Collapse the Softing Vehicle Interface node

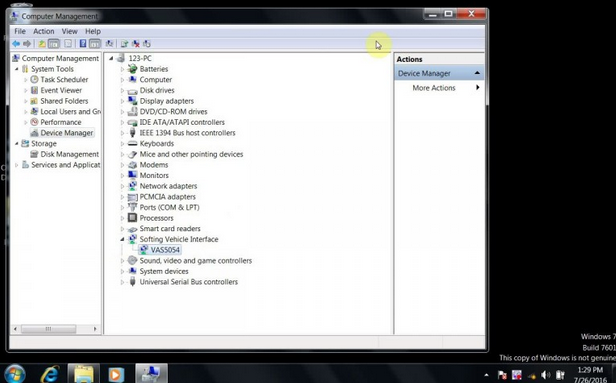point(122,239)
